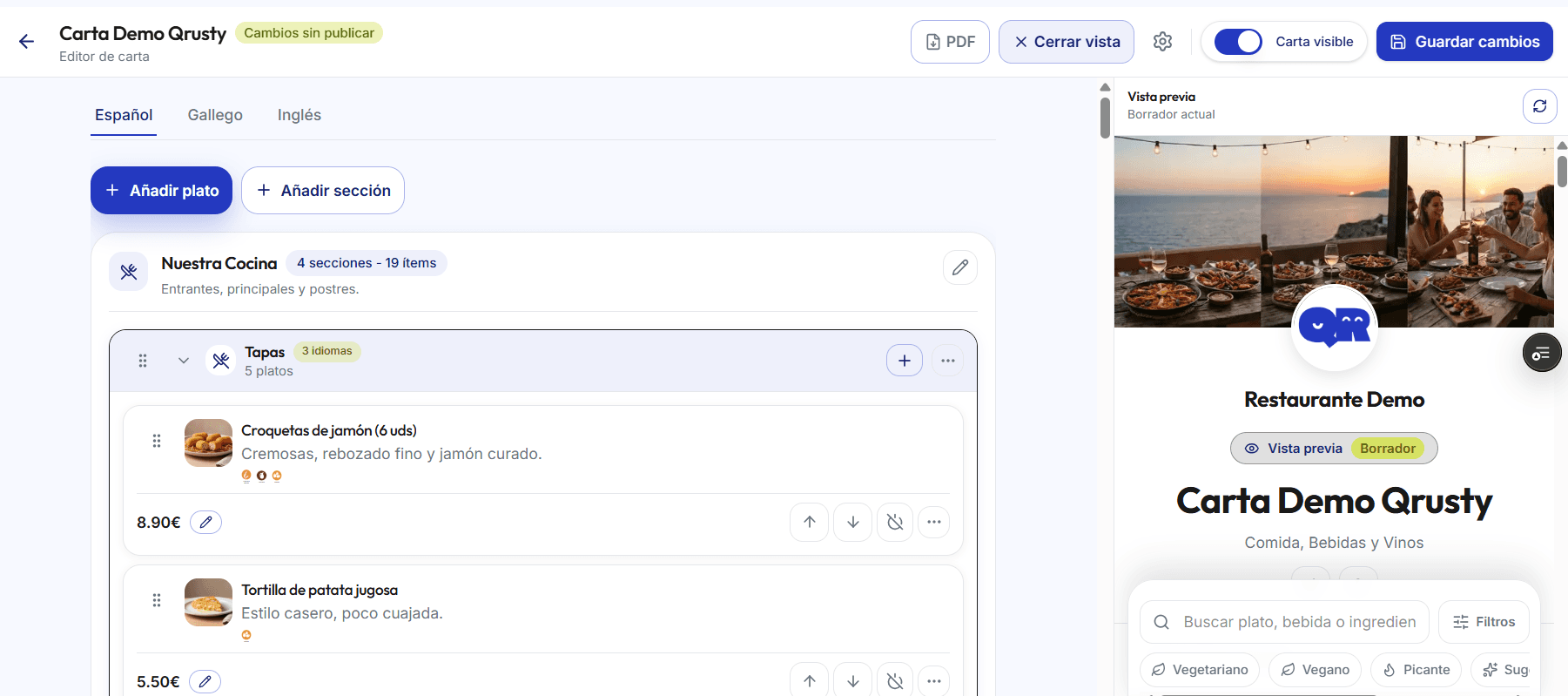Click the Vista previa Borrador badge
This screenshot has width=1568, height=696.
click(1334, 449)
